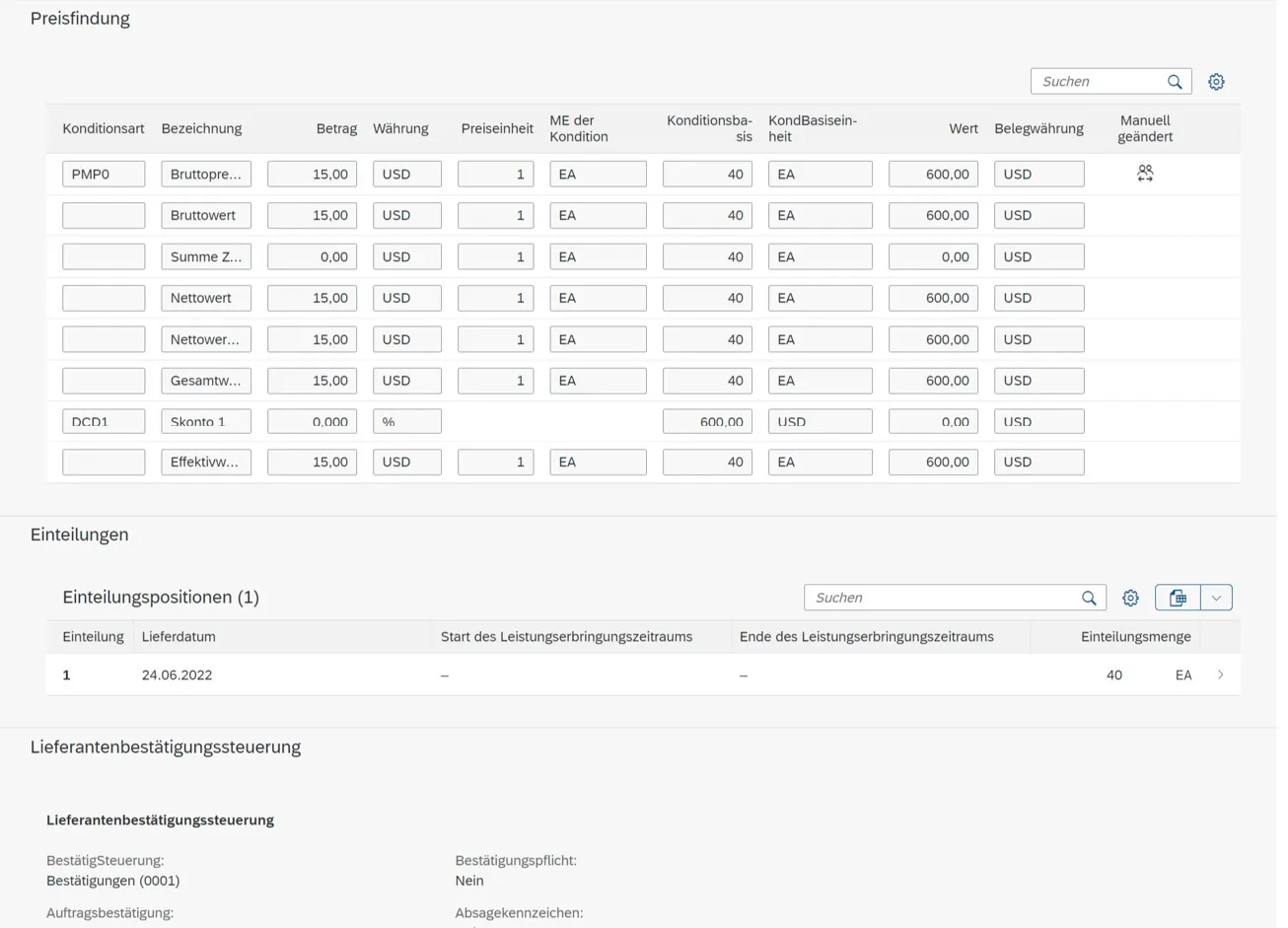Open Einteilungspositionen table settings gear
This screenshot has width=1288, height=928.
[1130, 598]
